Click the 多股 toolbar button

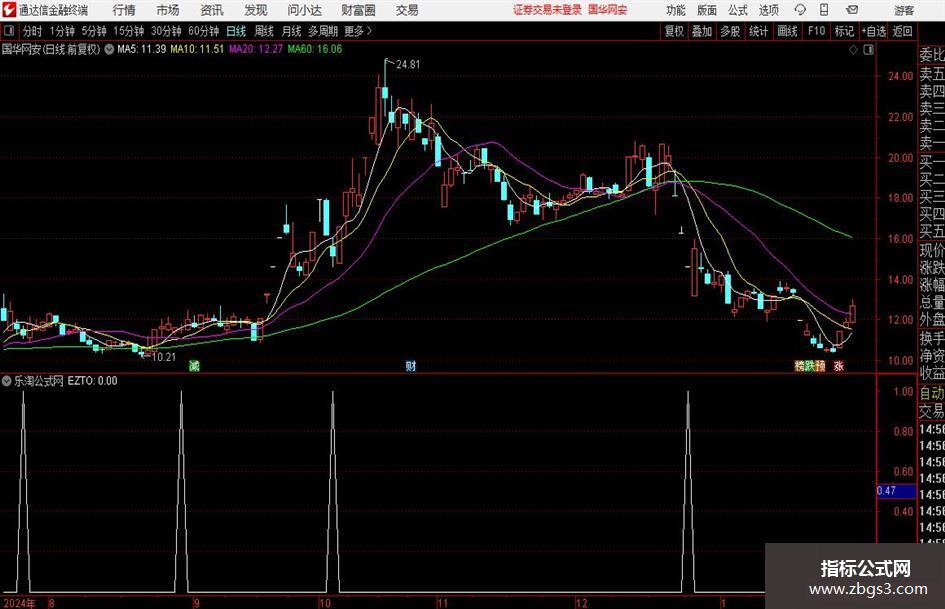pyautogui.click(x=730, y=31)
